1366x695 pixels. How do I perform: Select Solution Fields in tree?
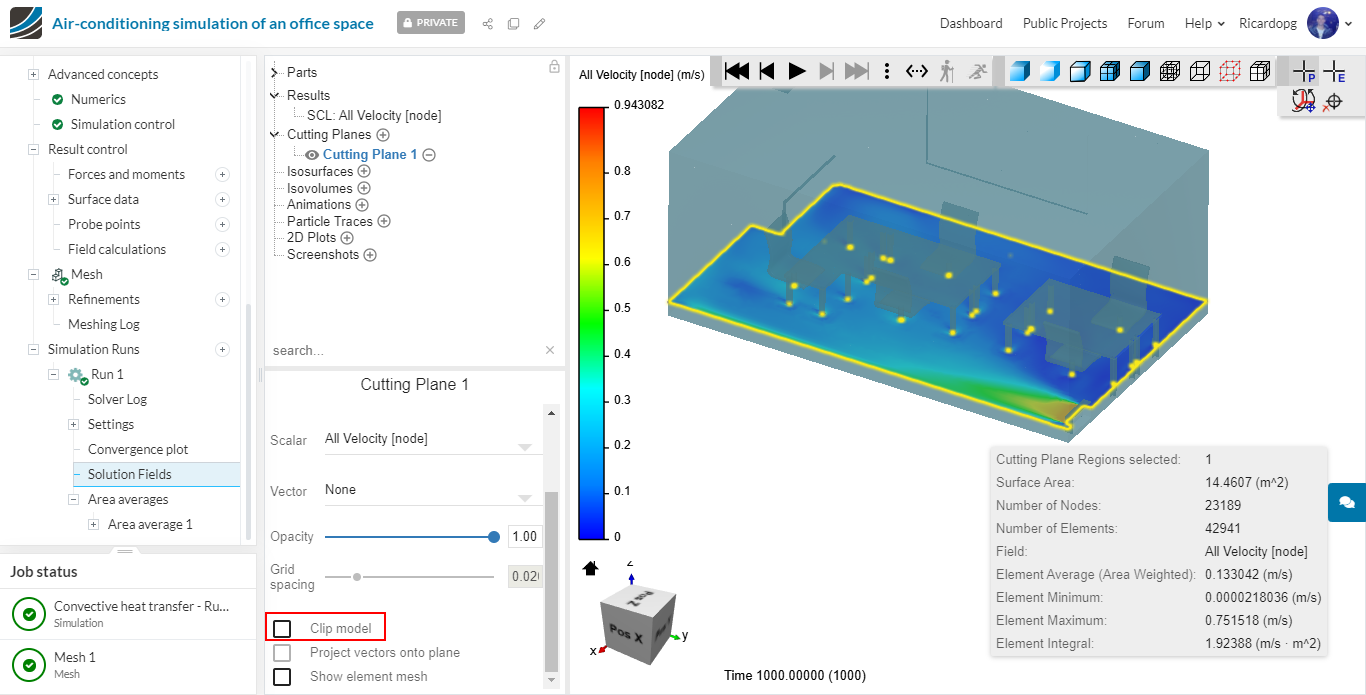(129, 474)
